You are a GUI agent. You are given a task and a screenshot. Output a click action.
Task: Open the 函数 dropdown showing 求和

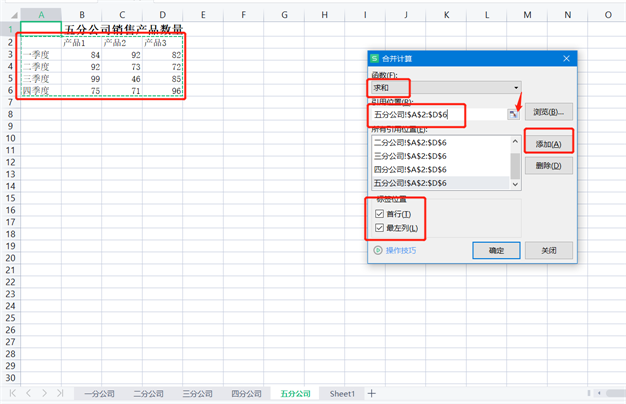click(x=445, y=88)
